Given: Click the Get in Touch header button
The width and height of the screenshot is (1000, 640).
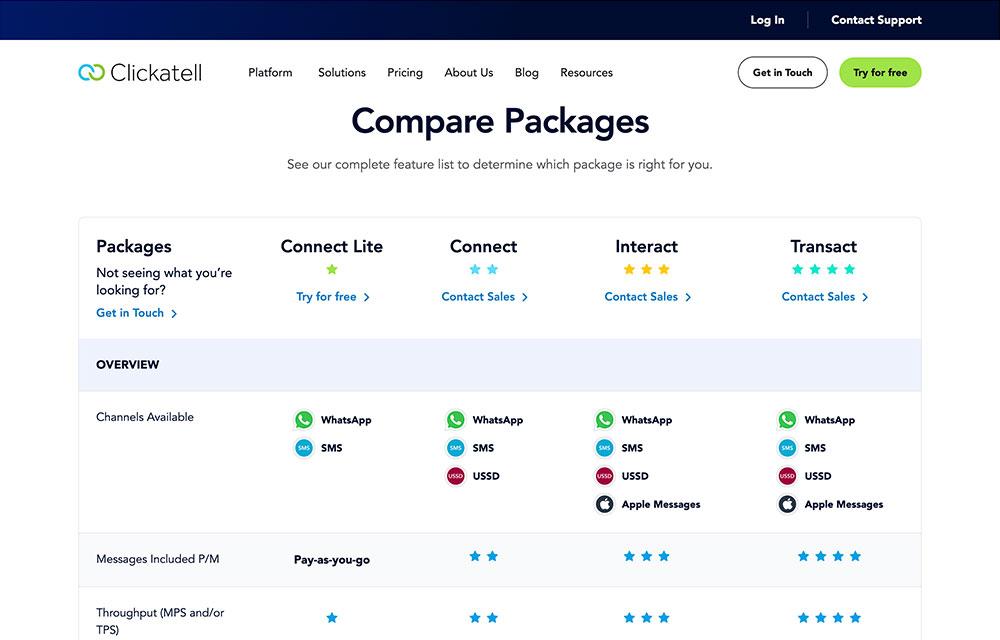Looking at the screenshot, I should point(782,72).
